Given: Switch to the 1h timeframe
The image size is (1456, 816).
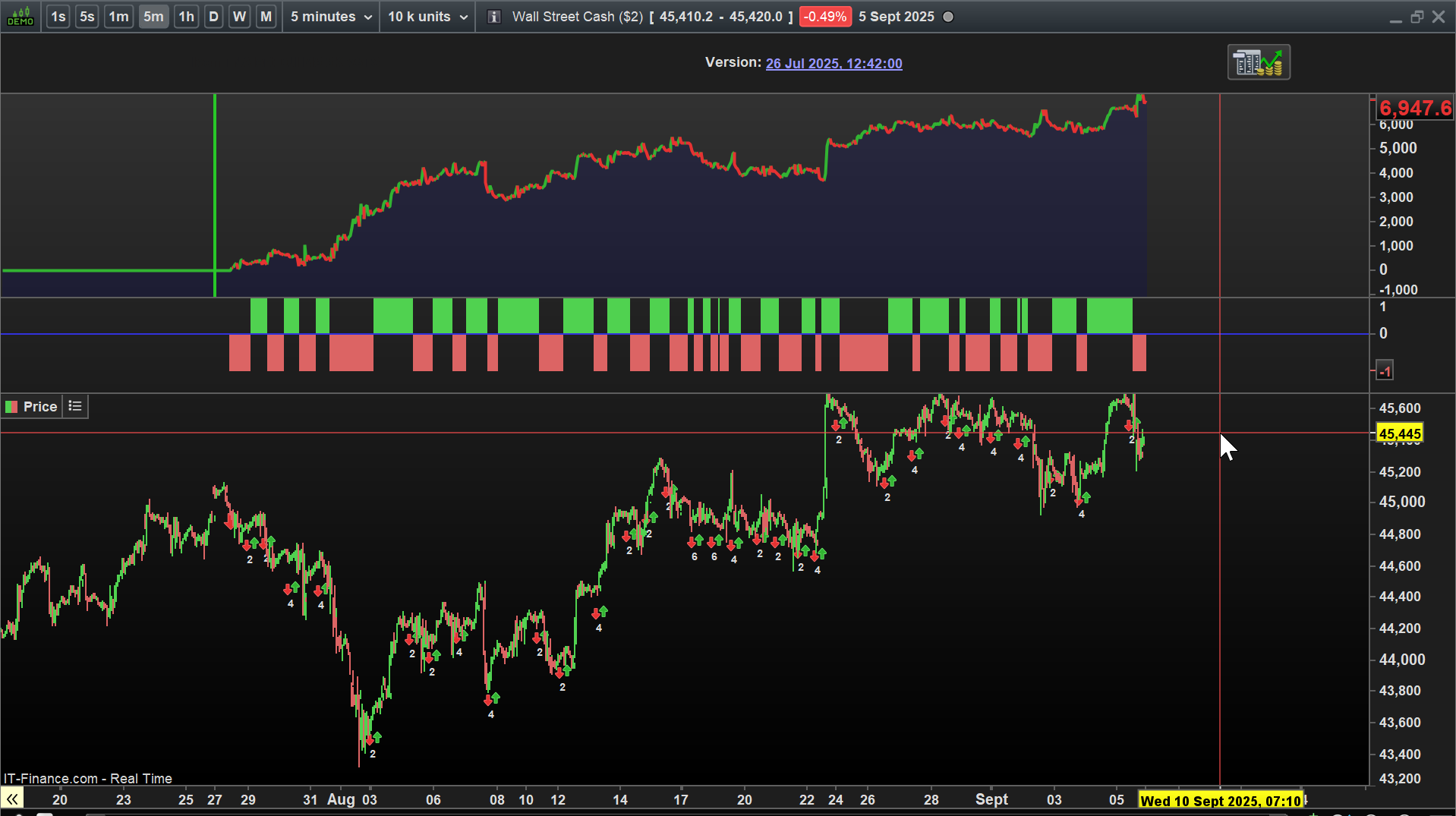Looking at the screenshot, I should [x=186, y=17].
